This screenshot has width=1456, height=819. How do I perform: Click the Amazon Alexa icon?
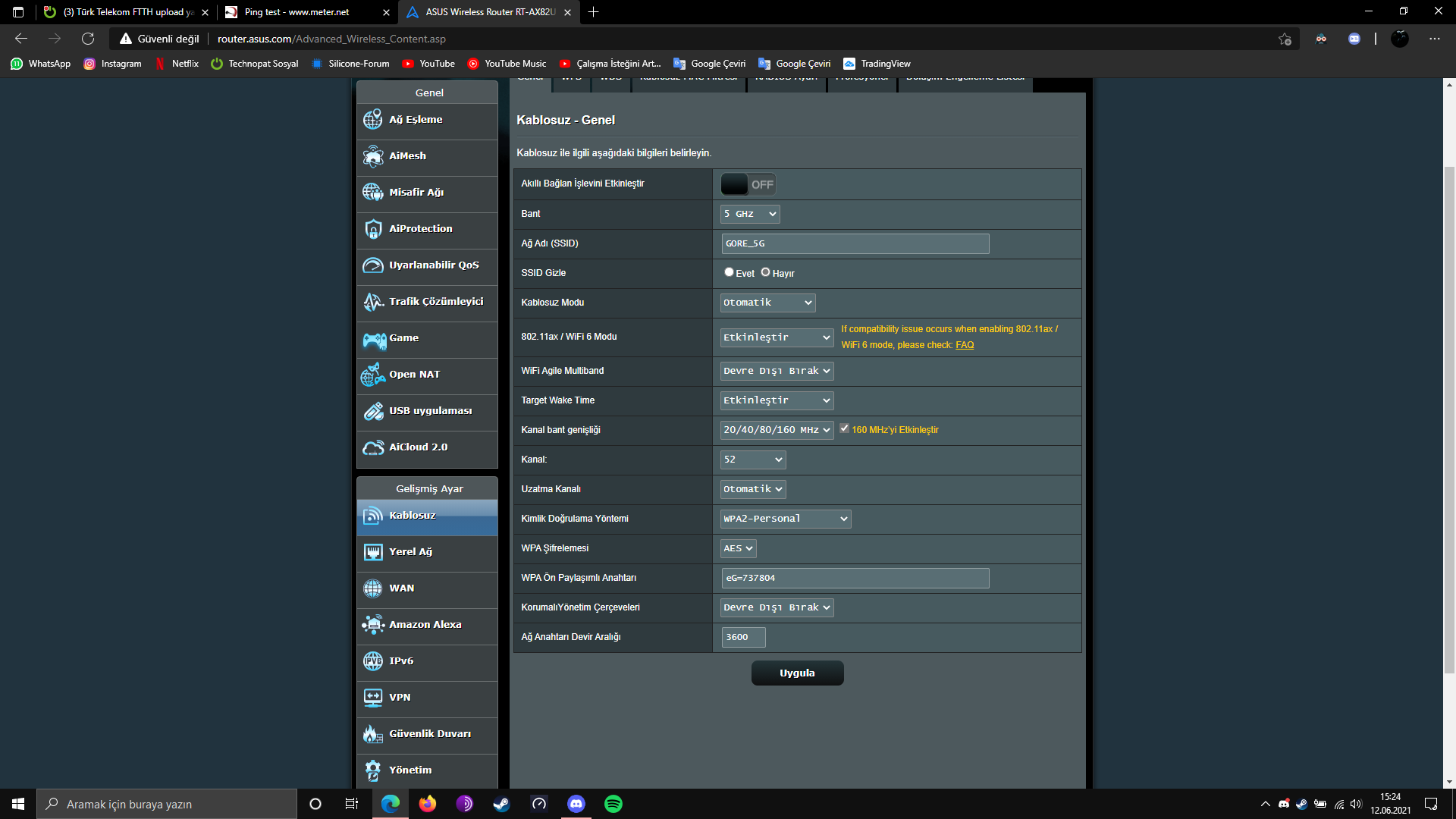[x=373, y=625]
